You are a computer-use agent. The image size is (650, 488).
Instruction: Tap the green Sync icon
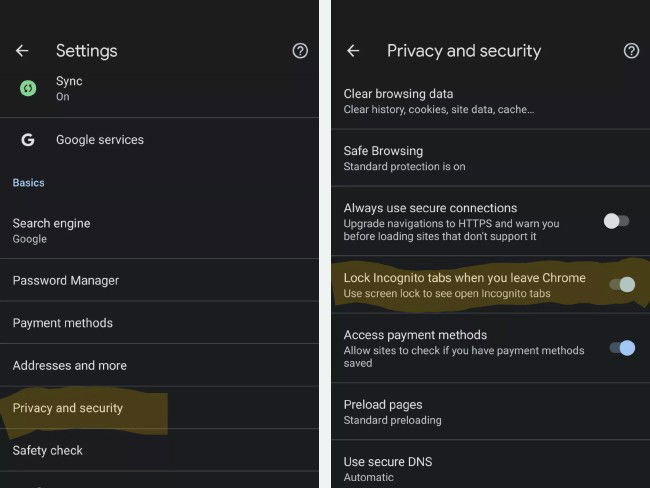(28, 88)
